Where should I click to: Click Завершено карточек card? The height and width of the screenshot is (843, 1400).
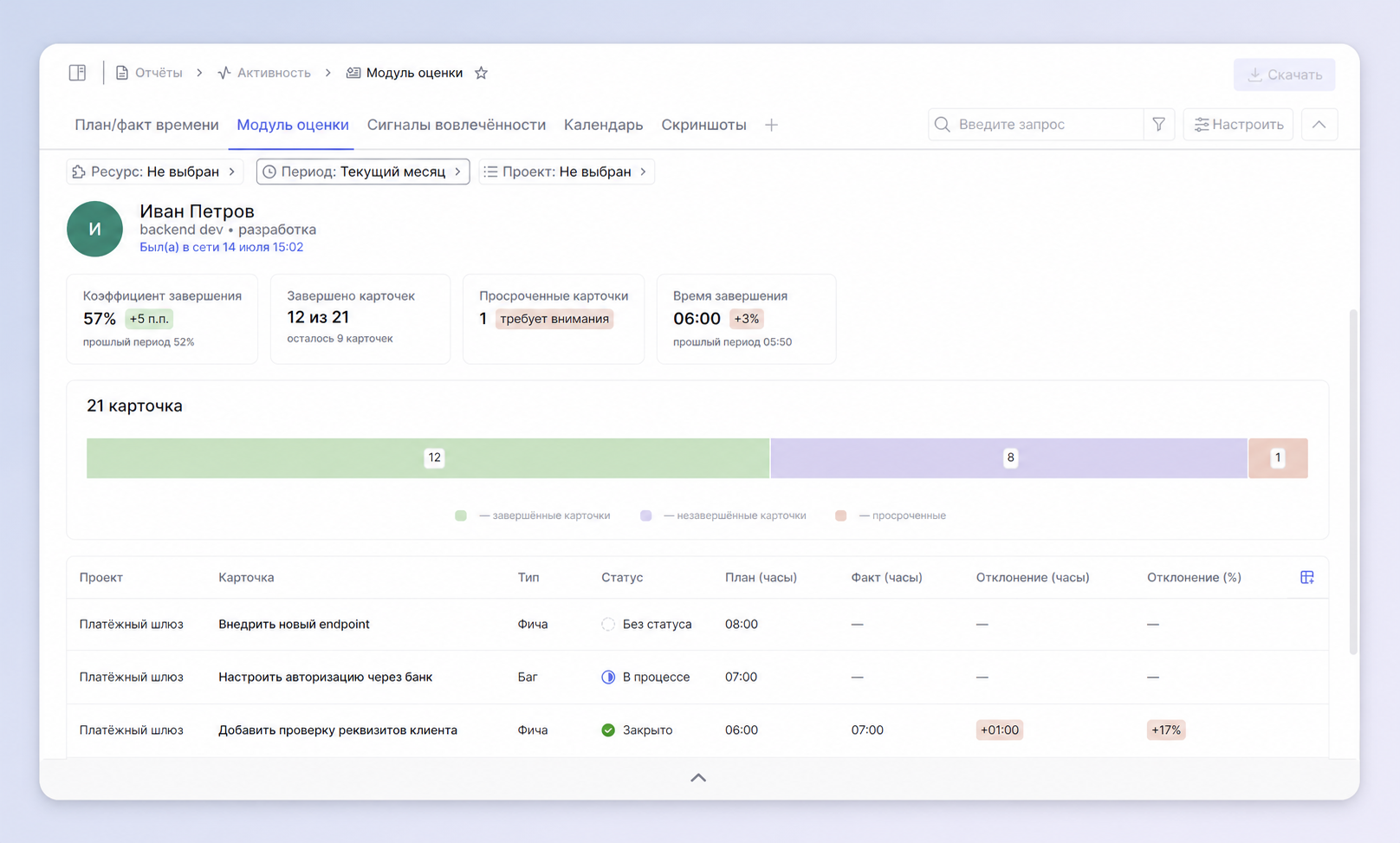tap(360, 319)
